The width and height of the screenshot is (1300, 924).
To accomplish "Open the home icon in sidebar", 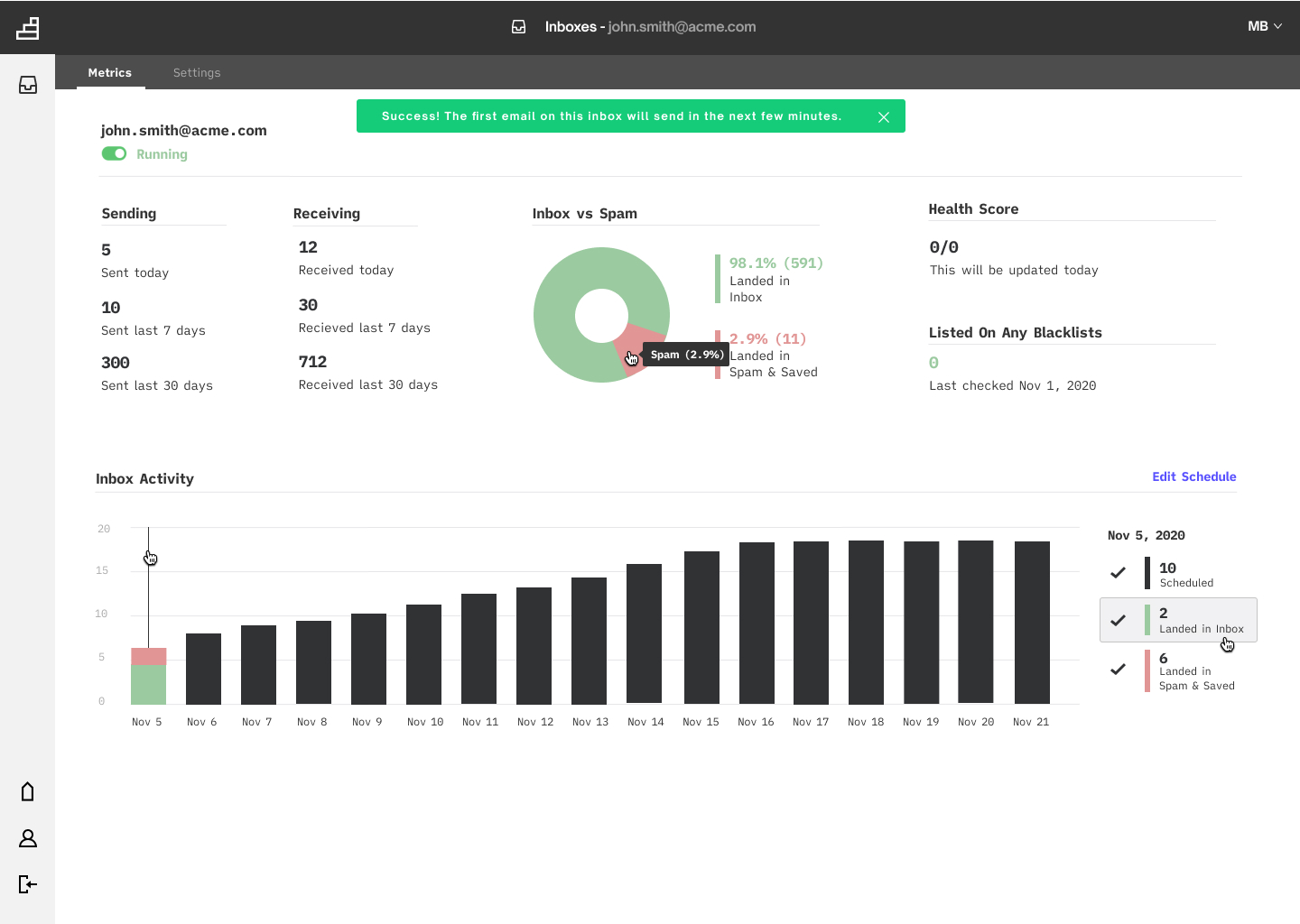I will 28,791.
